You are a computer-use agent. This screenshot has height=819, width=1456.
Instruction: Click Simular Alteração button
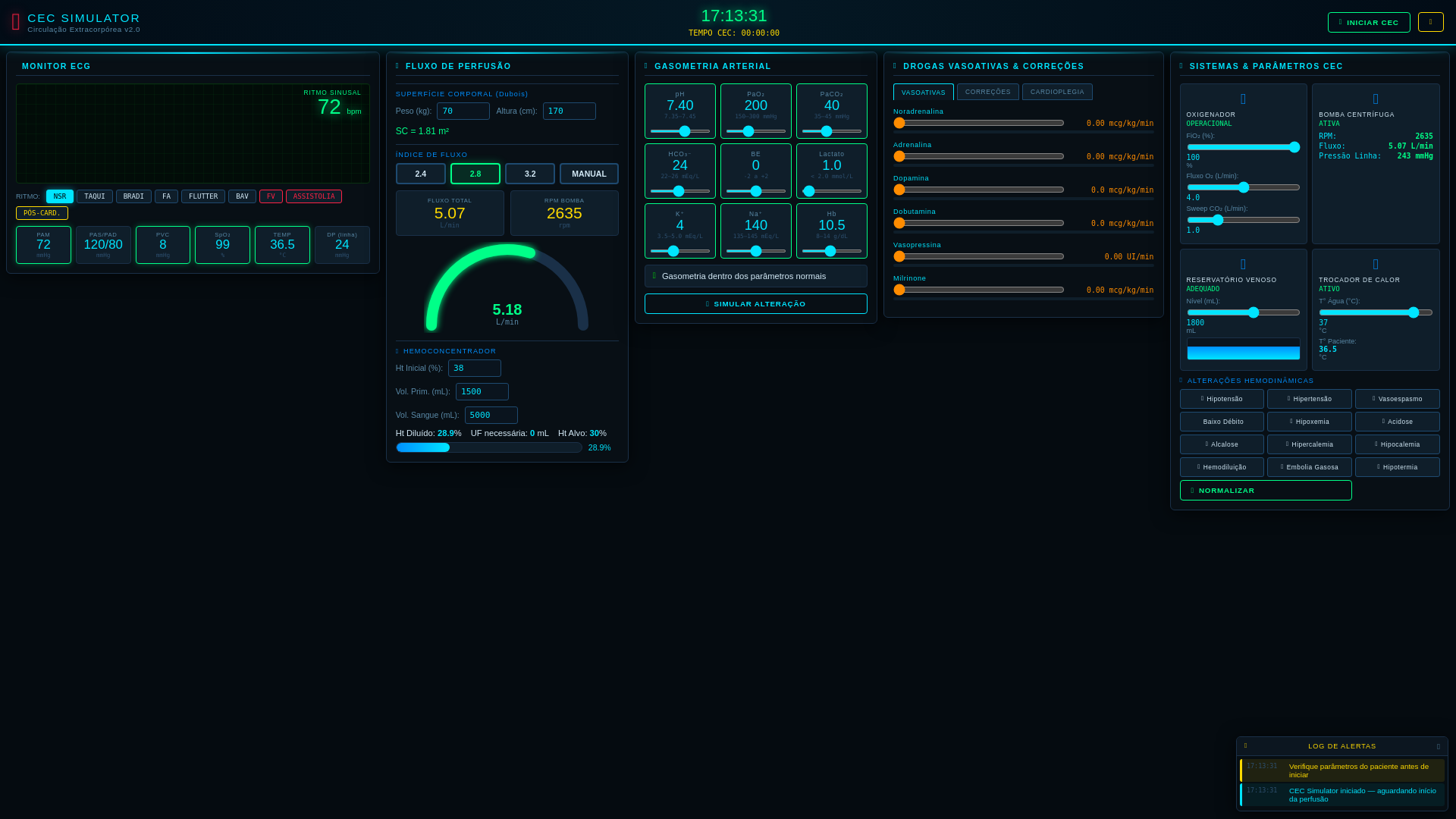[x=756, y=303]
